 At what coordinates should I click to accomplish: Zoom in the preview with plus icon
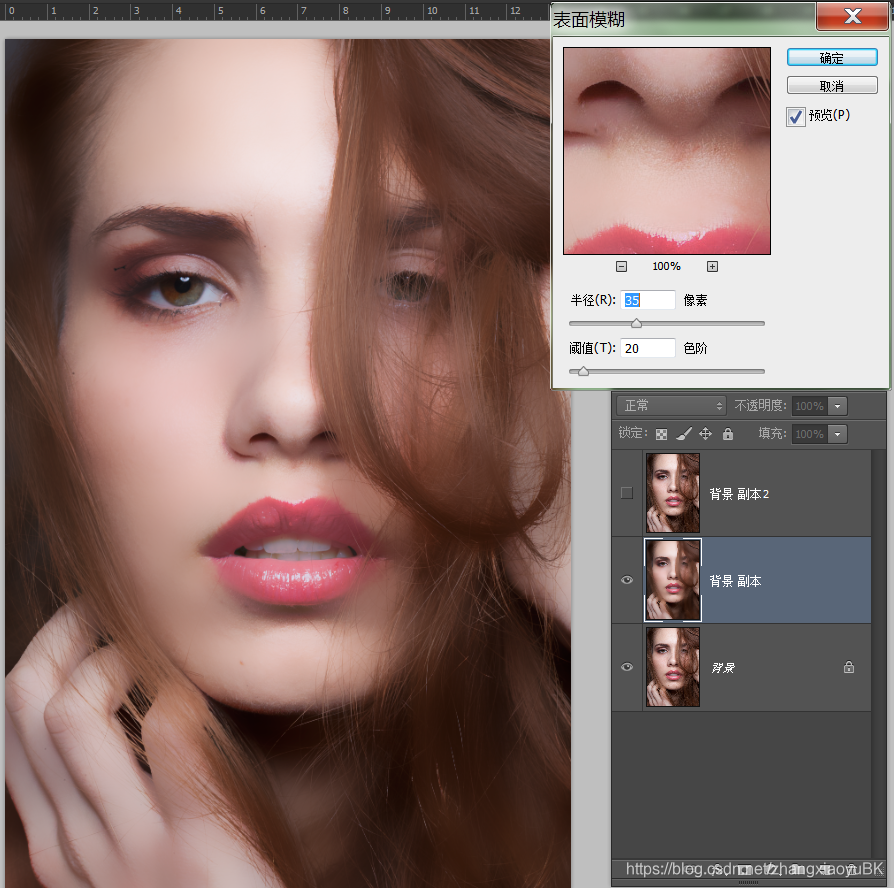[712, 266]
